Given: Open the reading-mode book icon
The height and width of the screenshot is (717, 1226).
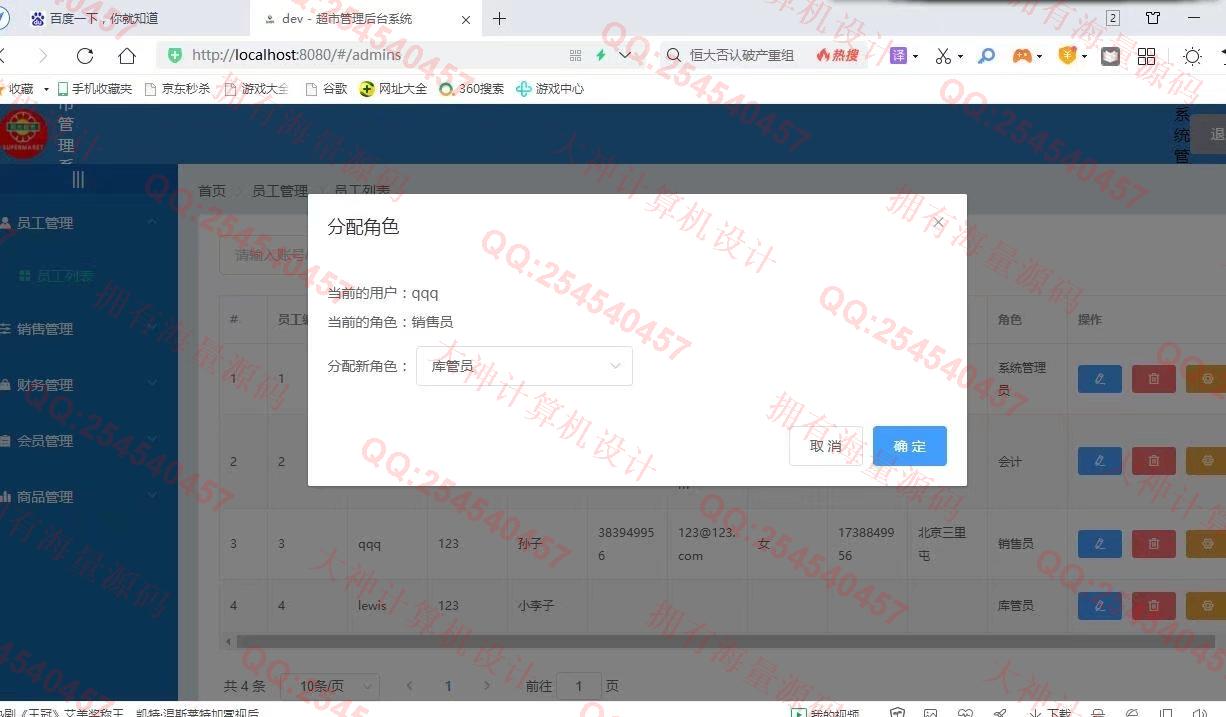Looking at the screenshot, I should (1110, 56).
